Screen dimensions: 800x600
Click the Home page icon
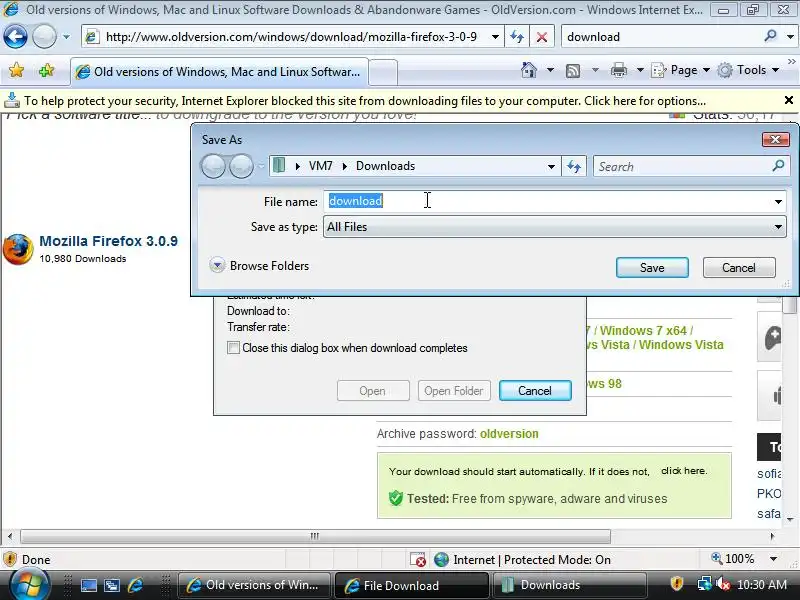[x=529, y=70]
